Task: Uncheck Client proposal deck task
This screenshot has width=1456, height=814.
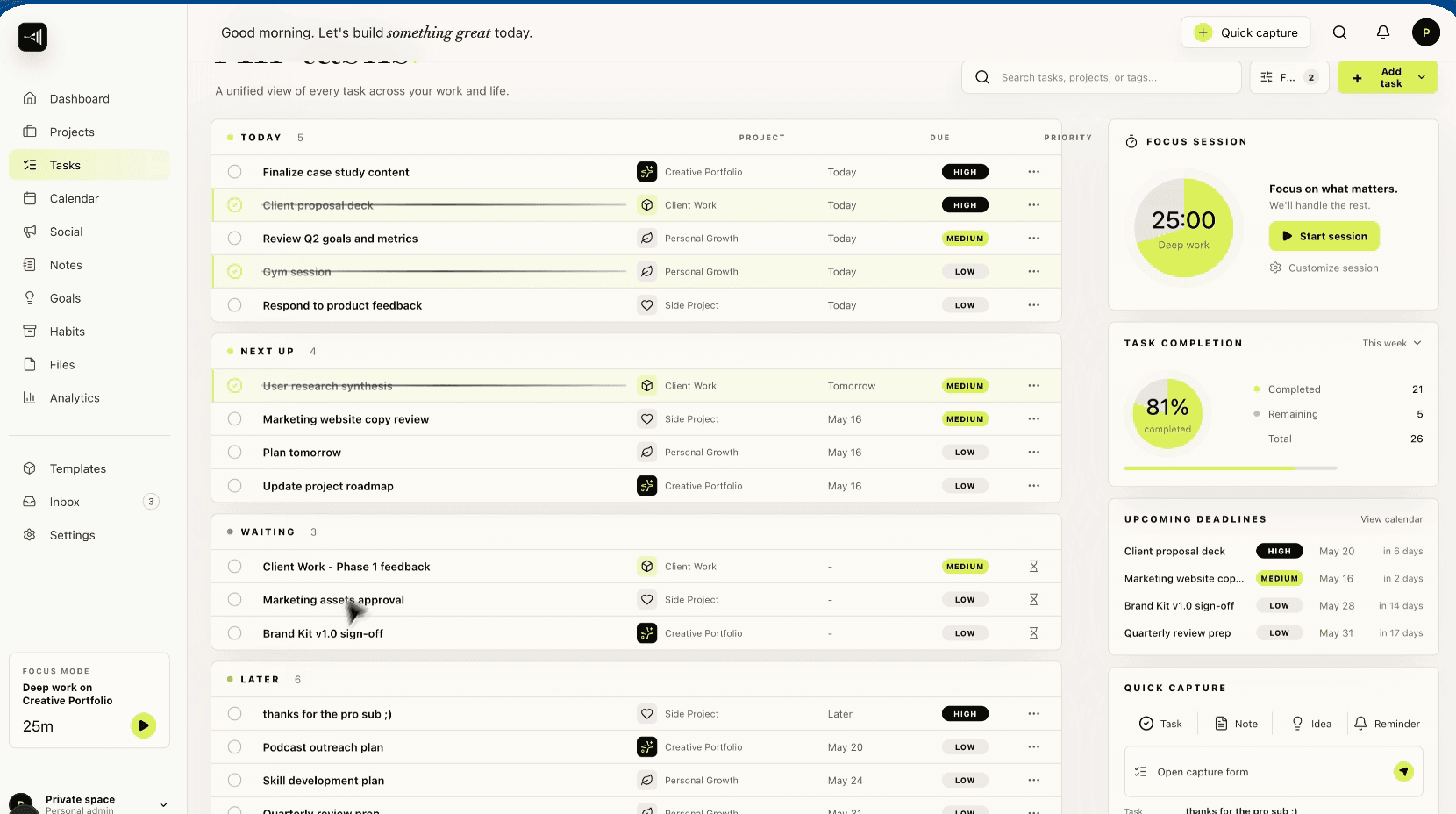Action: coord(235,205)
